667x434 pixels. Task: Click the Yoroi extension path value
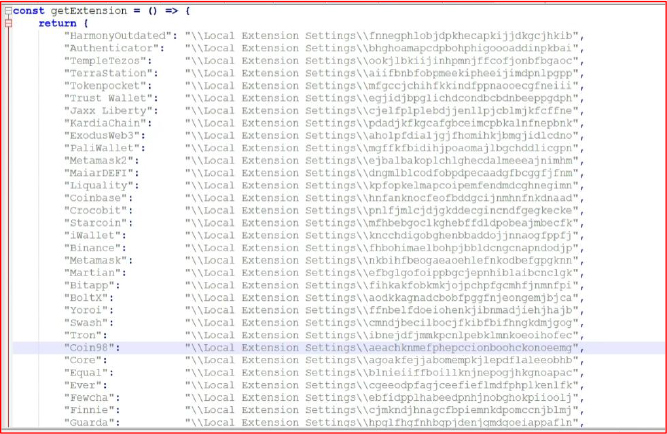pyautogui.click(x=384, y=310)
